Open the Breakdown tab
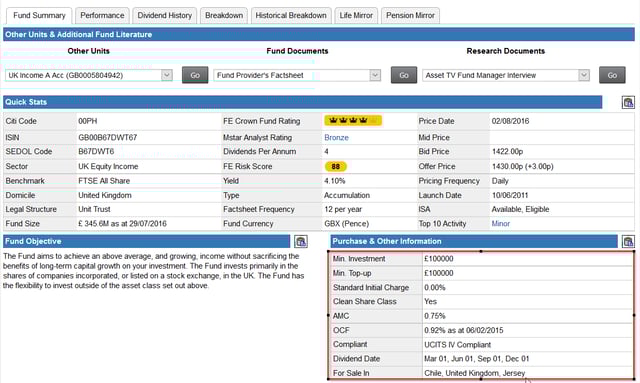This screenshot has width=640, height=383. [x=224, y=16]
